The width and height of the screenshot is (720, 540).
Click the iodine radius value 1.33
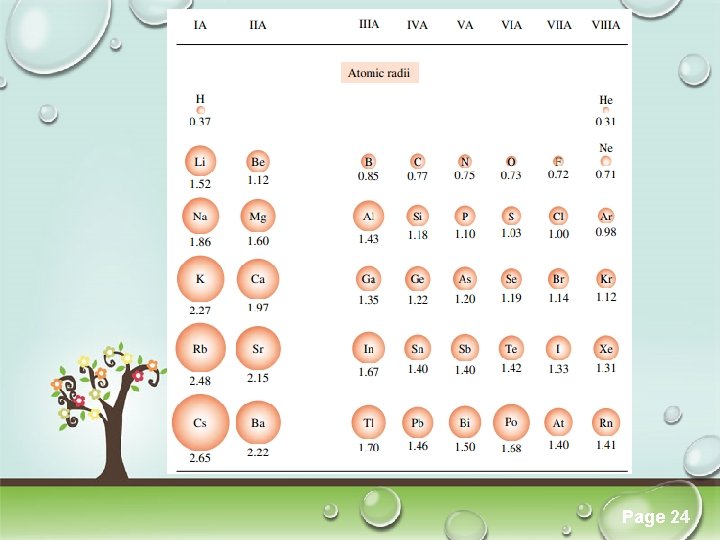click(558, 369)
